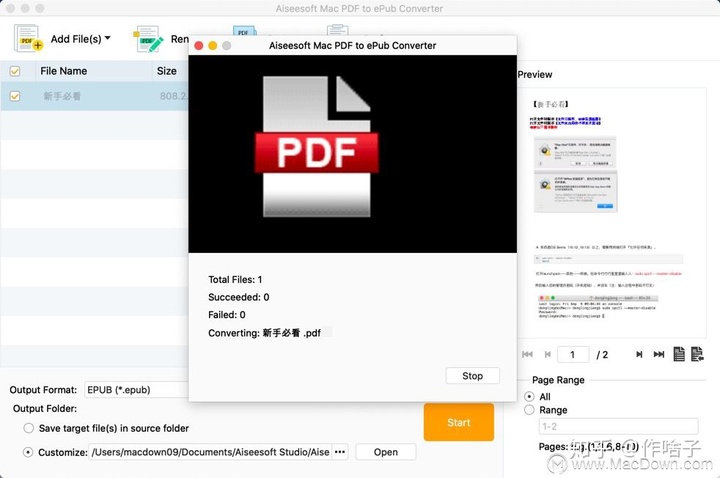
Task: Click the page export document icon
Action: coord(697,354)
